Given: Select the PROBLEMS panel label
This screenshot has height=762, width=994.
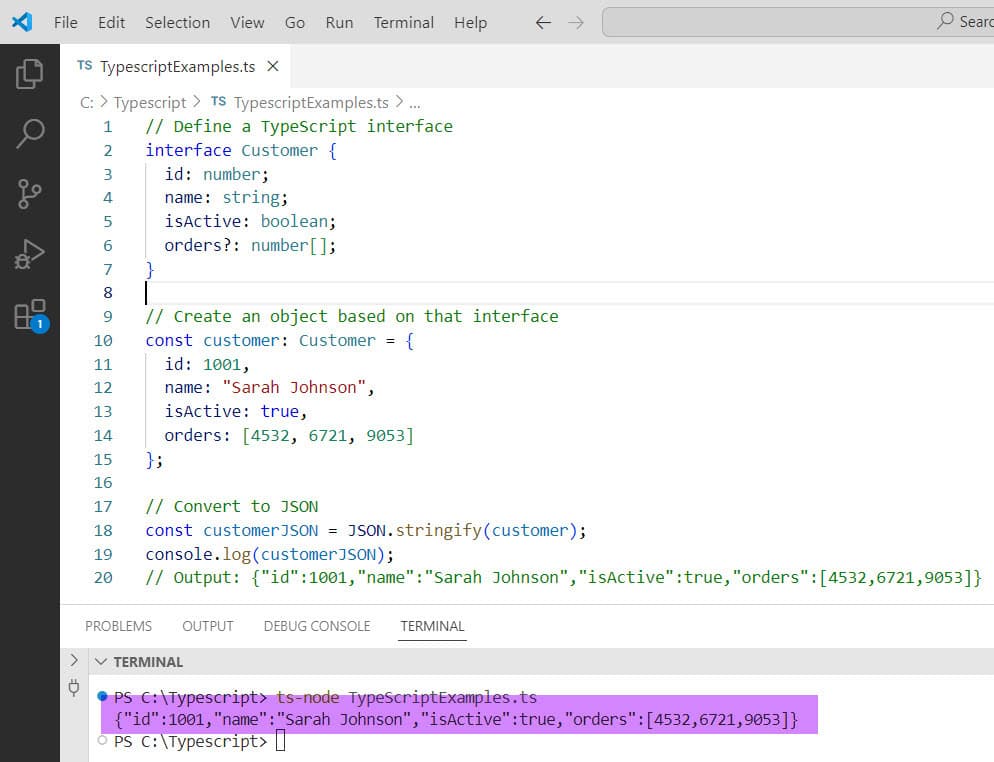Looking at the screenshot, I should (118, 626).
